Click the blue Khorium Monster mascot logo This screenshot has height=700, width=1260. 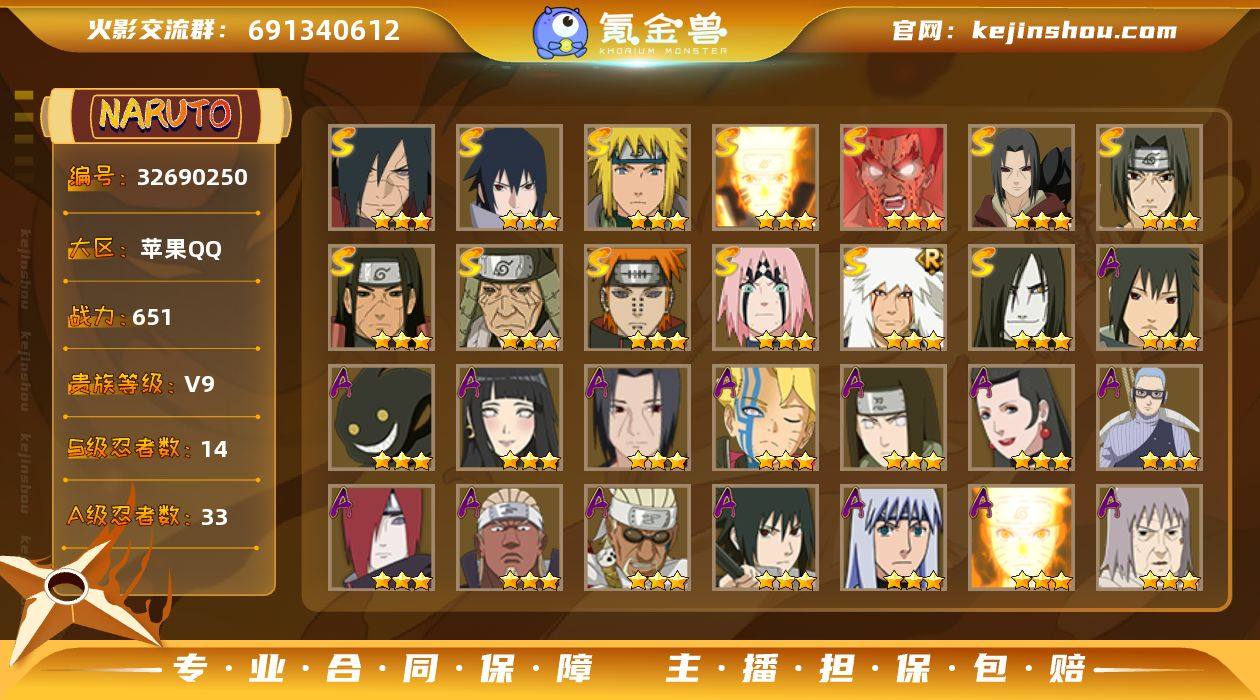pyautogui.click(x=559, y=31)
